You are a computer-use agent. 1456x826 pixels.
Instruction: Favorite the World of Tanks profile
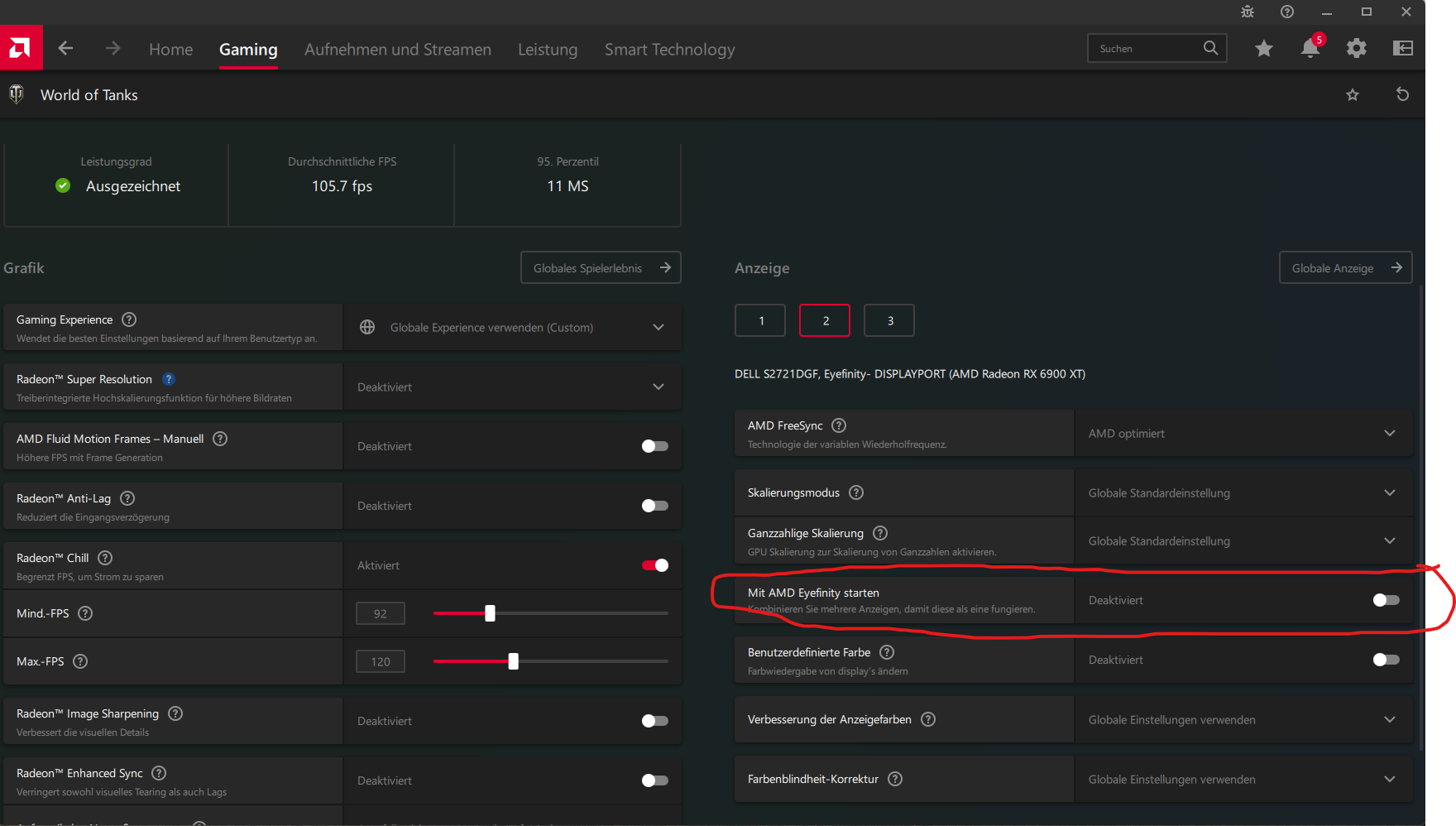tap(1353, 95)
